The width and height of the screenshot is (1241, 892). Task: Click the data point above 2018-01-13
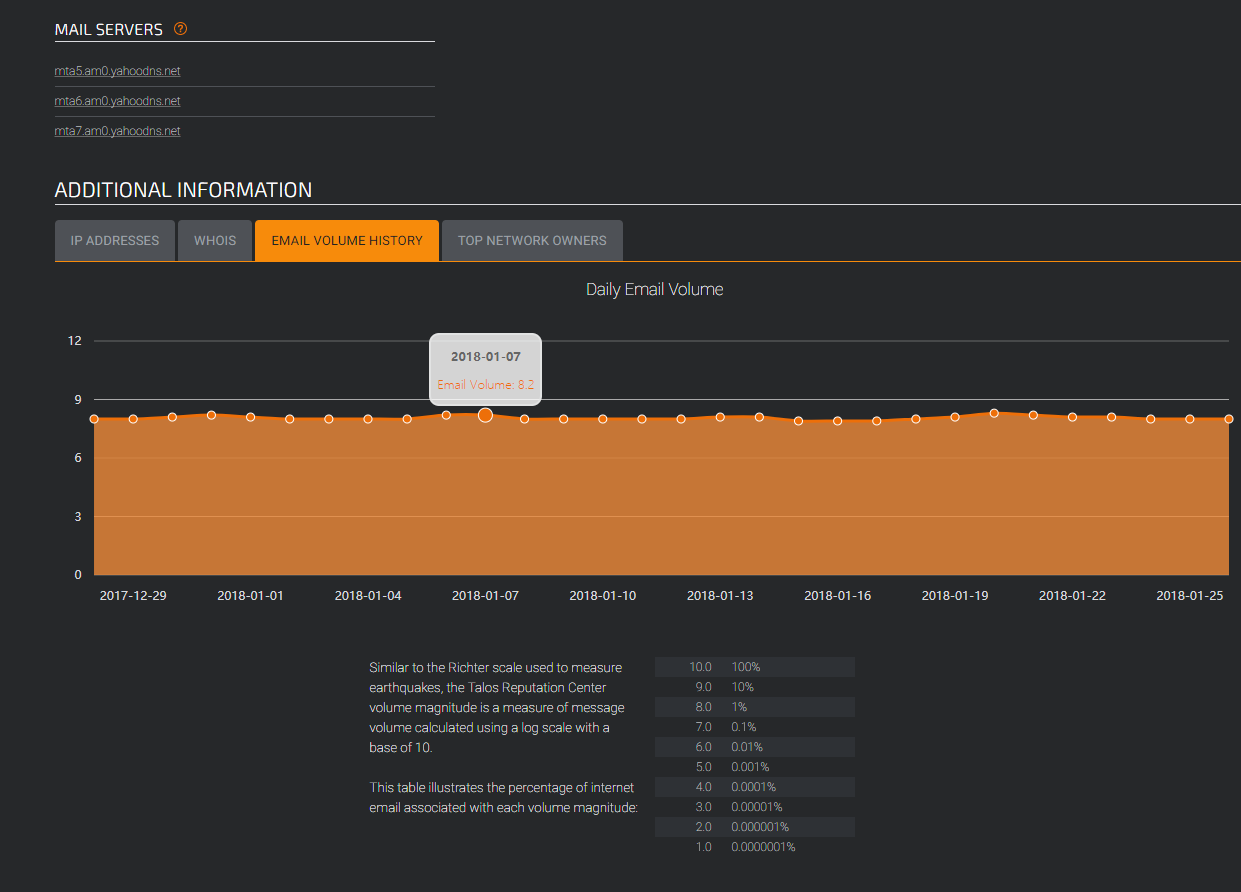pos(720,417)
